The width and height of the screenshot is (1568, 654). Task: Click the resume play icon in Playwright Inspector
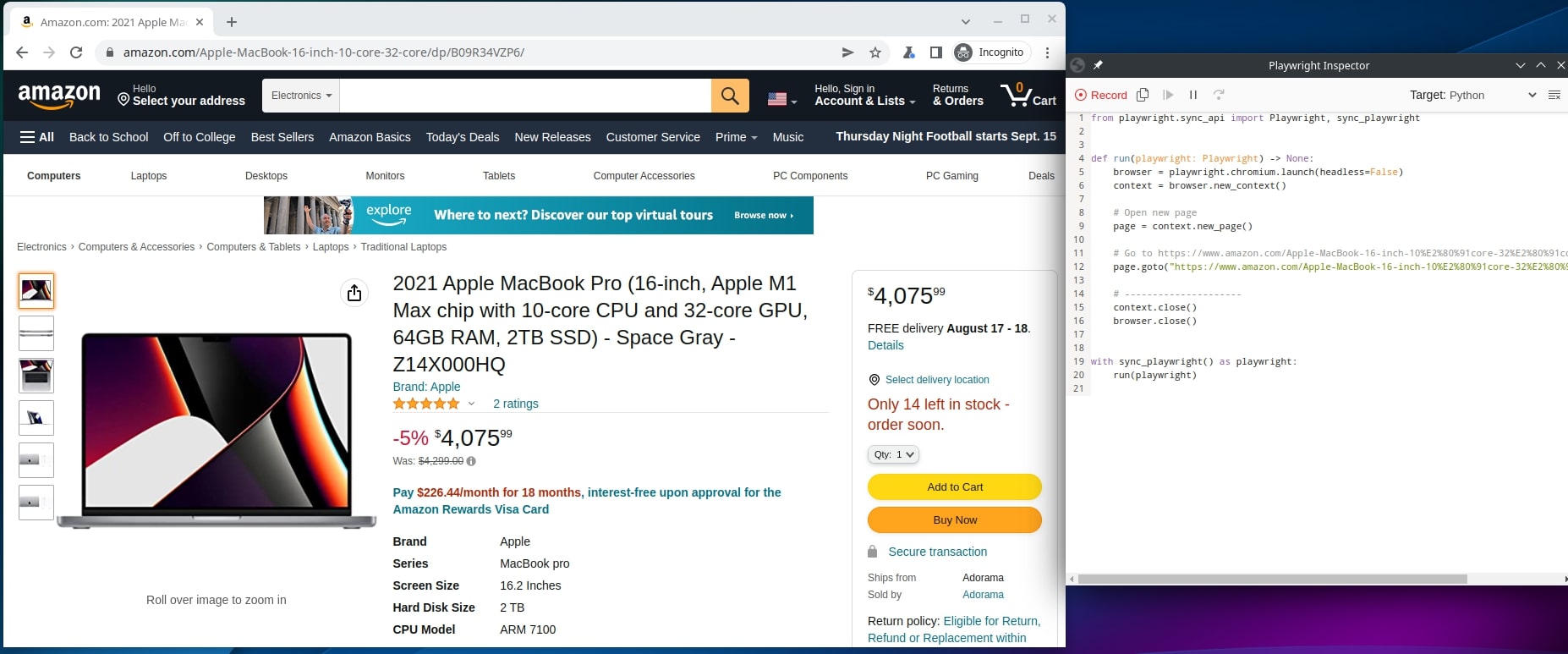pos(1168,95)
